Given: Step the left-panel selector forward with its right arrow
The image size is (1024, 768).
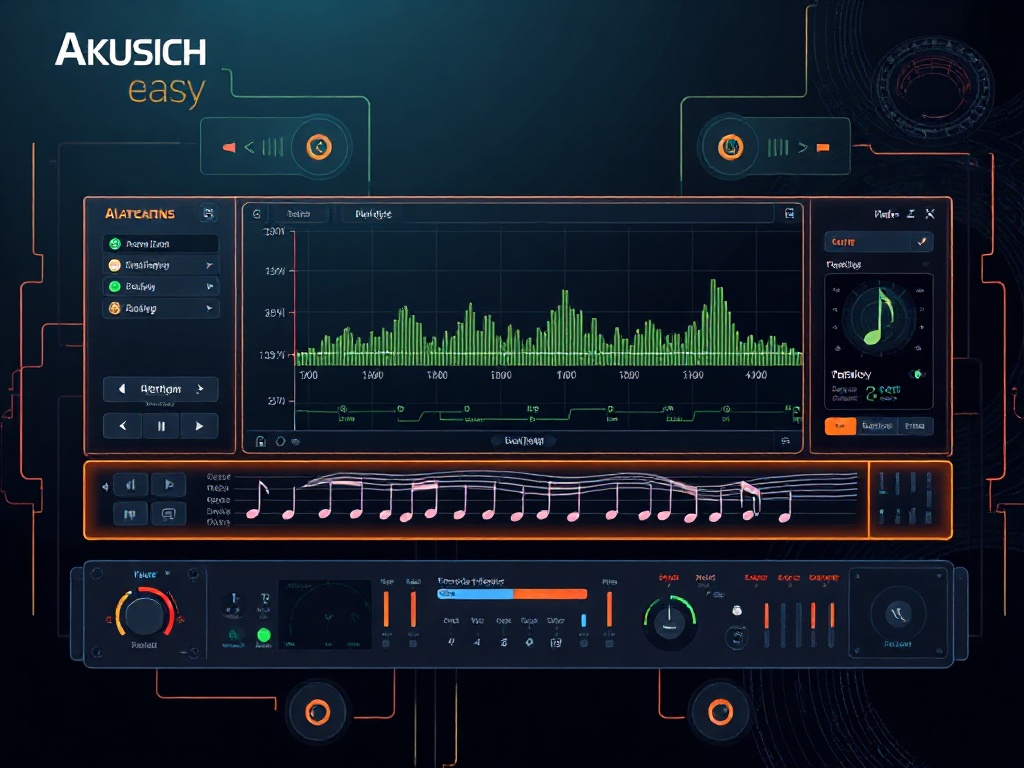Looking at the screenshot, I should [200, 389].
